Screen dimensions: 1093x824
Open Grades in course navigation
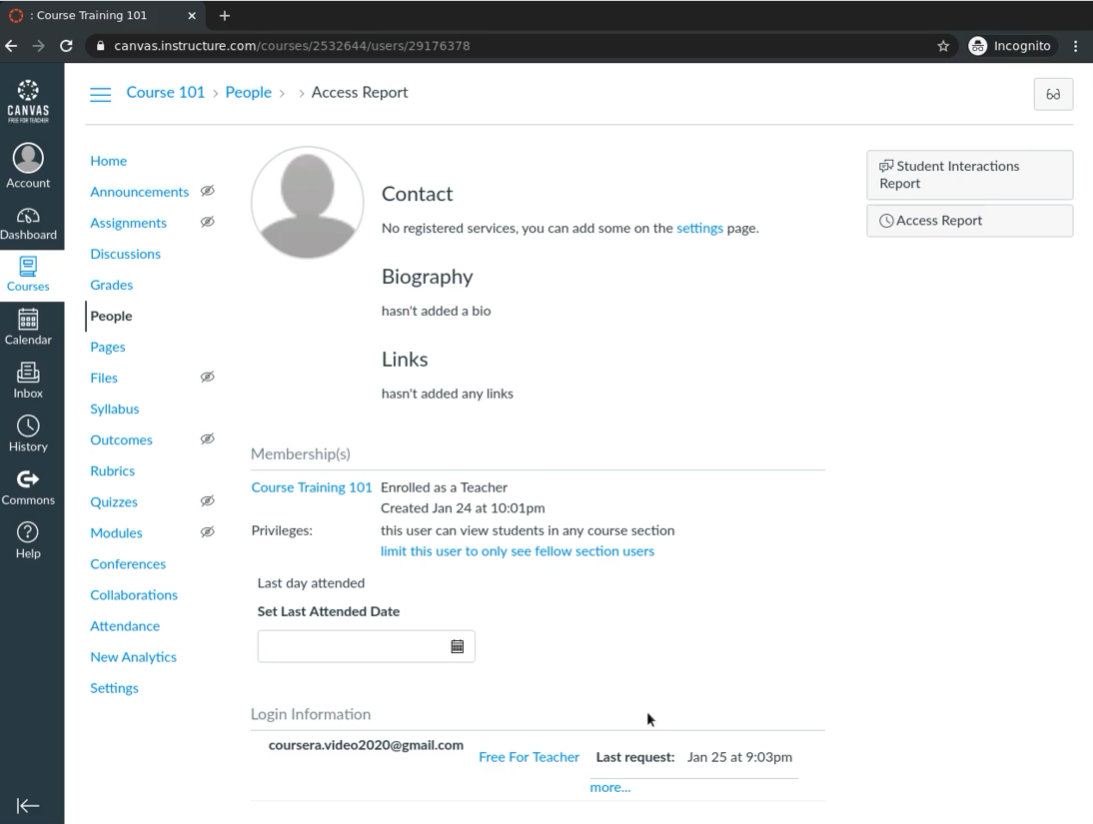pos(111,285)
